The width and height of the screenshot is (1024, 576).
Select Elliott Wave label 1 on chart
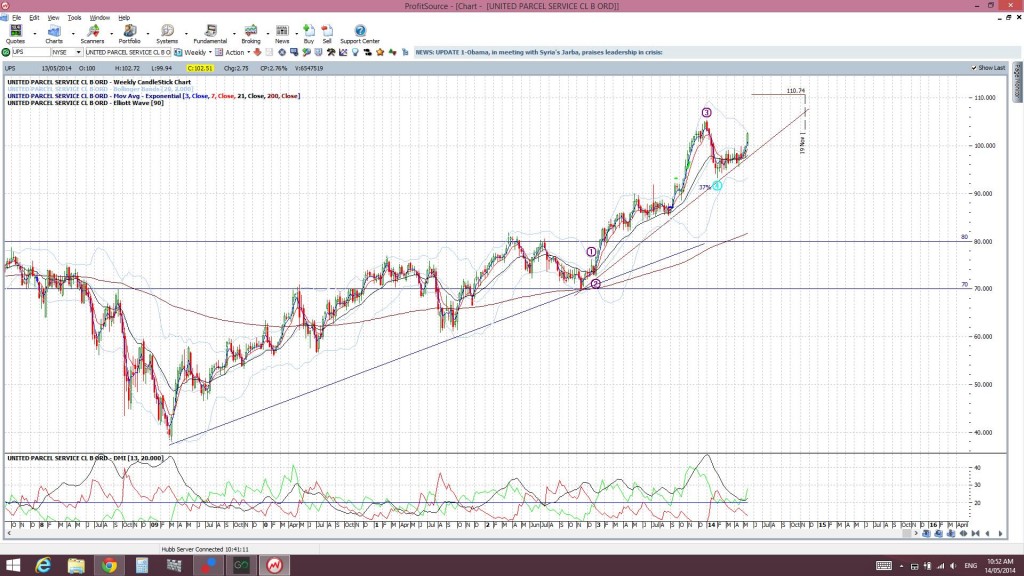tap(591, 251)
